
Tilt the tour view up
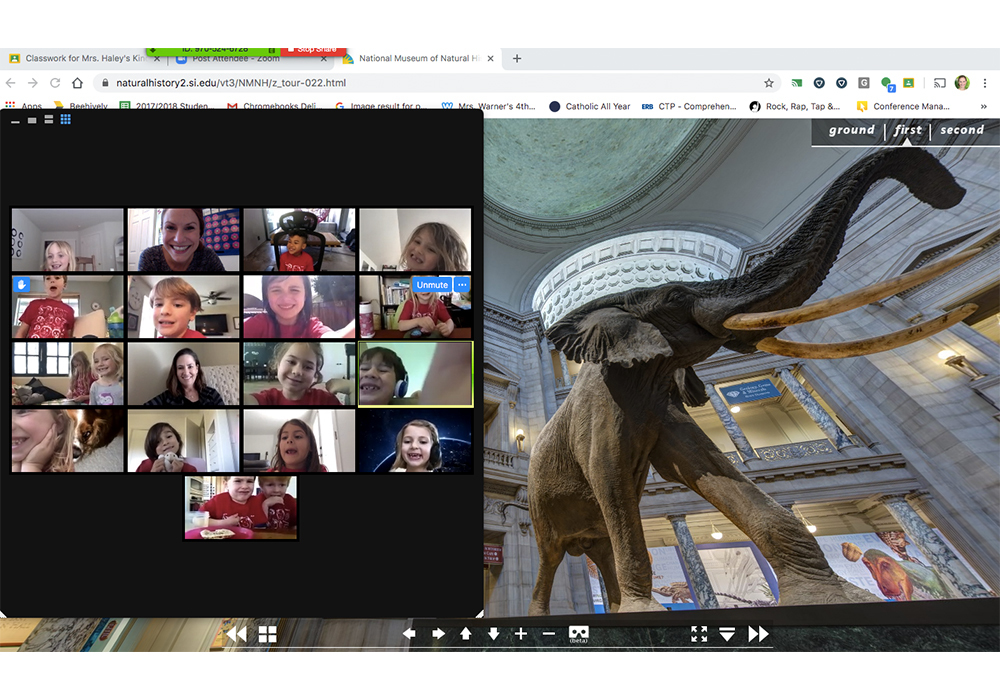click(466, 634)
